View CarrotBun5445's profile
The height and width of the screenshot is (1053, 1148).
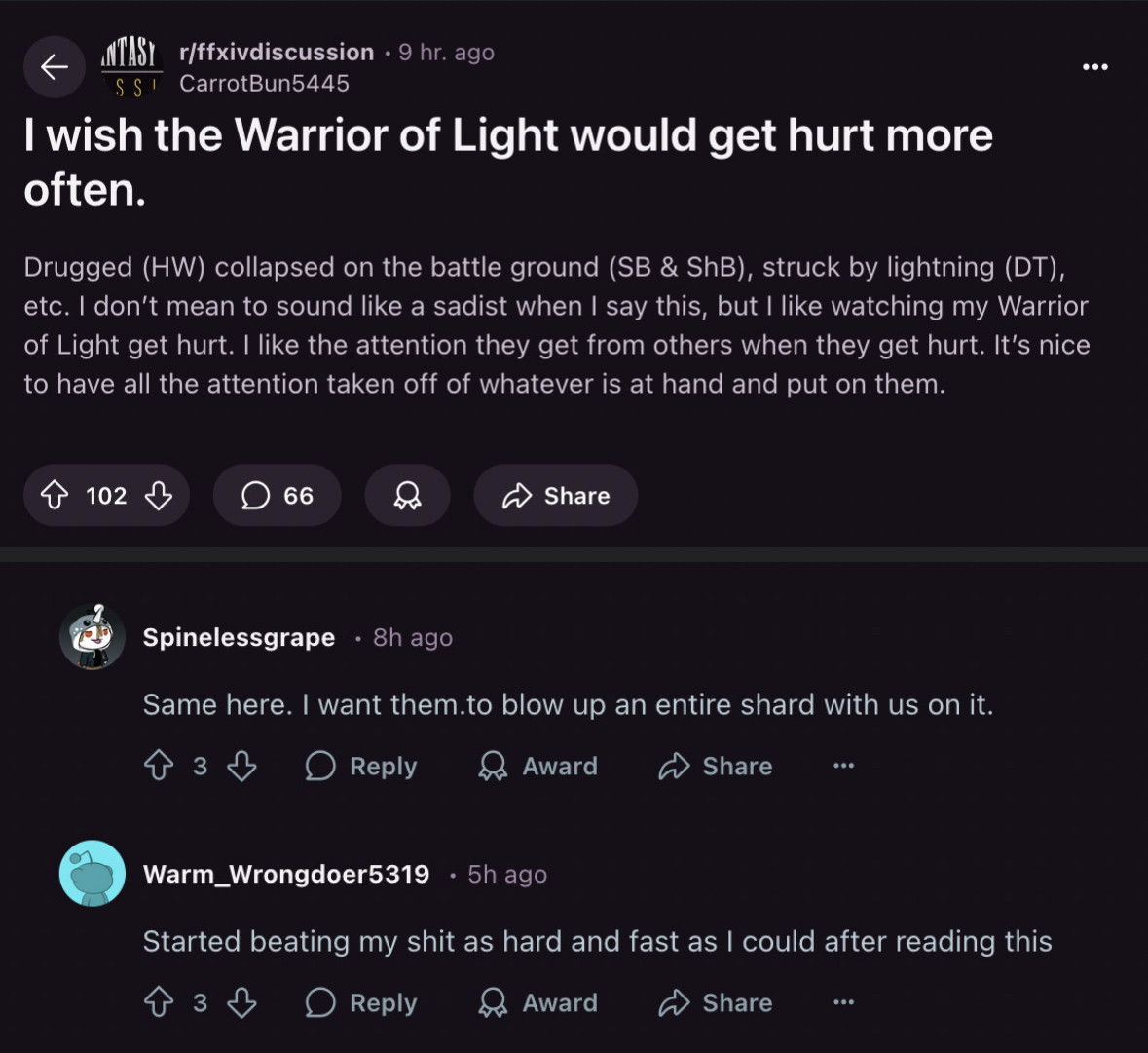264,84
